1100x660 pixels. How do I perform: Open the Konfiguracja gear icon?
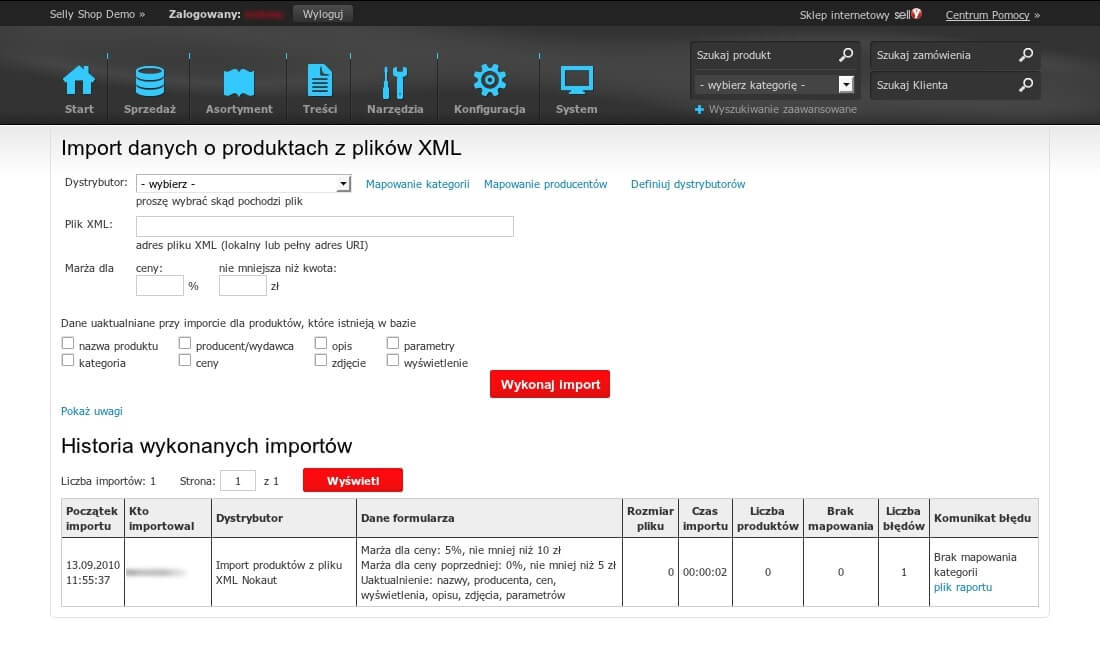tap(489, 81)
